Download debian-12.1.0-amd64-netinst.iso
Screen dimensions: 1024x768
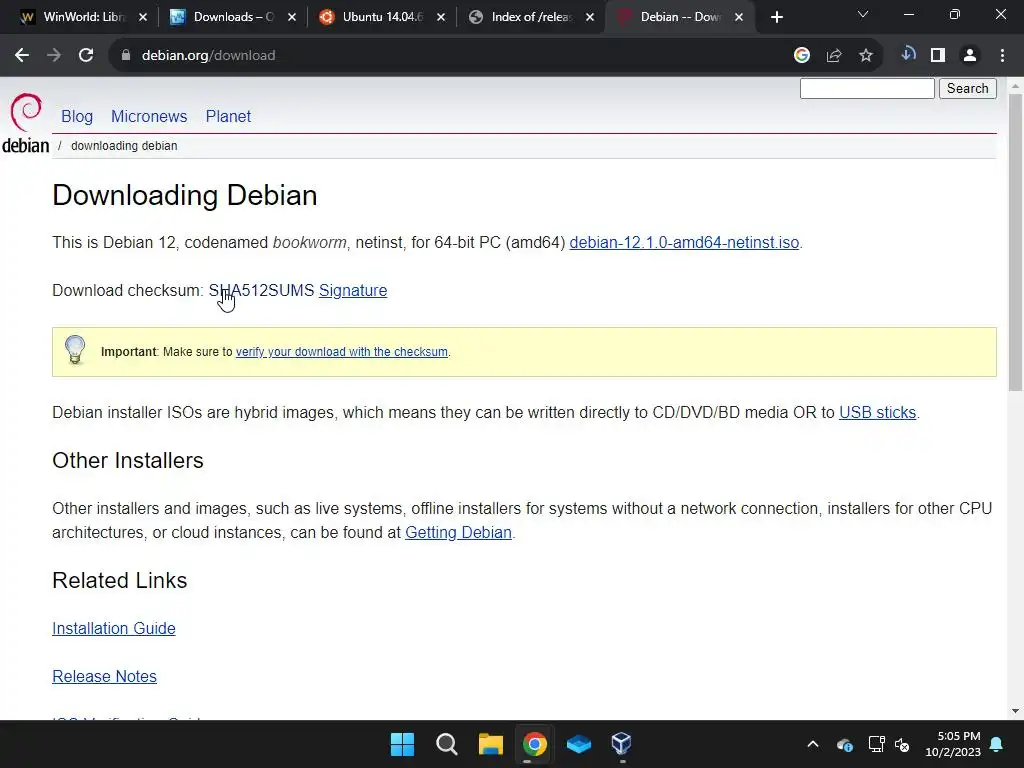pos(684,242)
